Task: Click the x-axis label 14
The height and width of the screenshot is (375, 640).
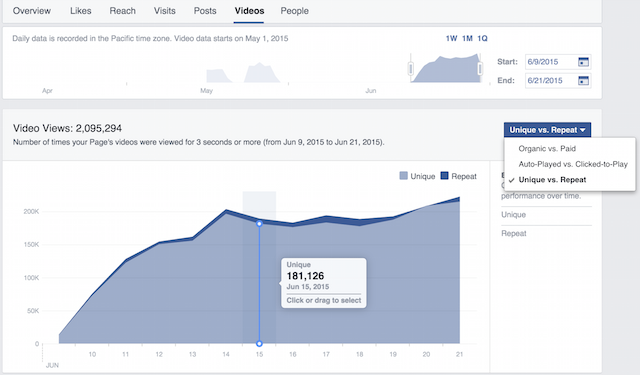Action: pyautogui.click(x=226, y=354)
